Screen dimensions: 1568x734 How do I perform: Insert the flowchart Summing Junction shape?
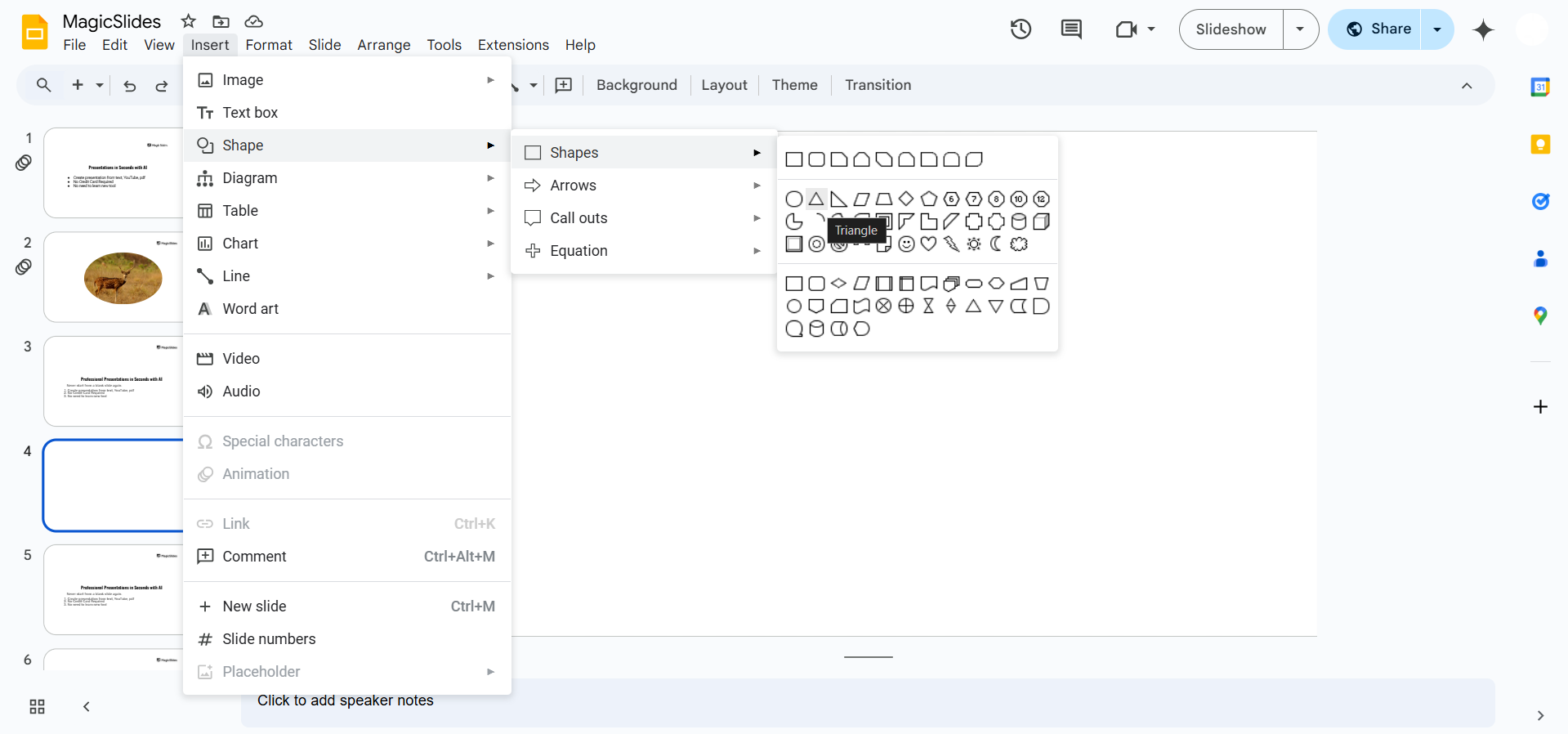(x=884, y=307)
